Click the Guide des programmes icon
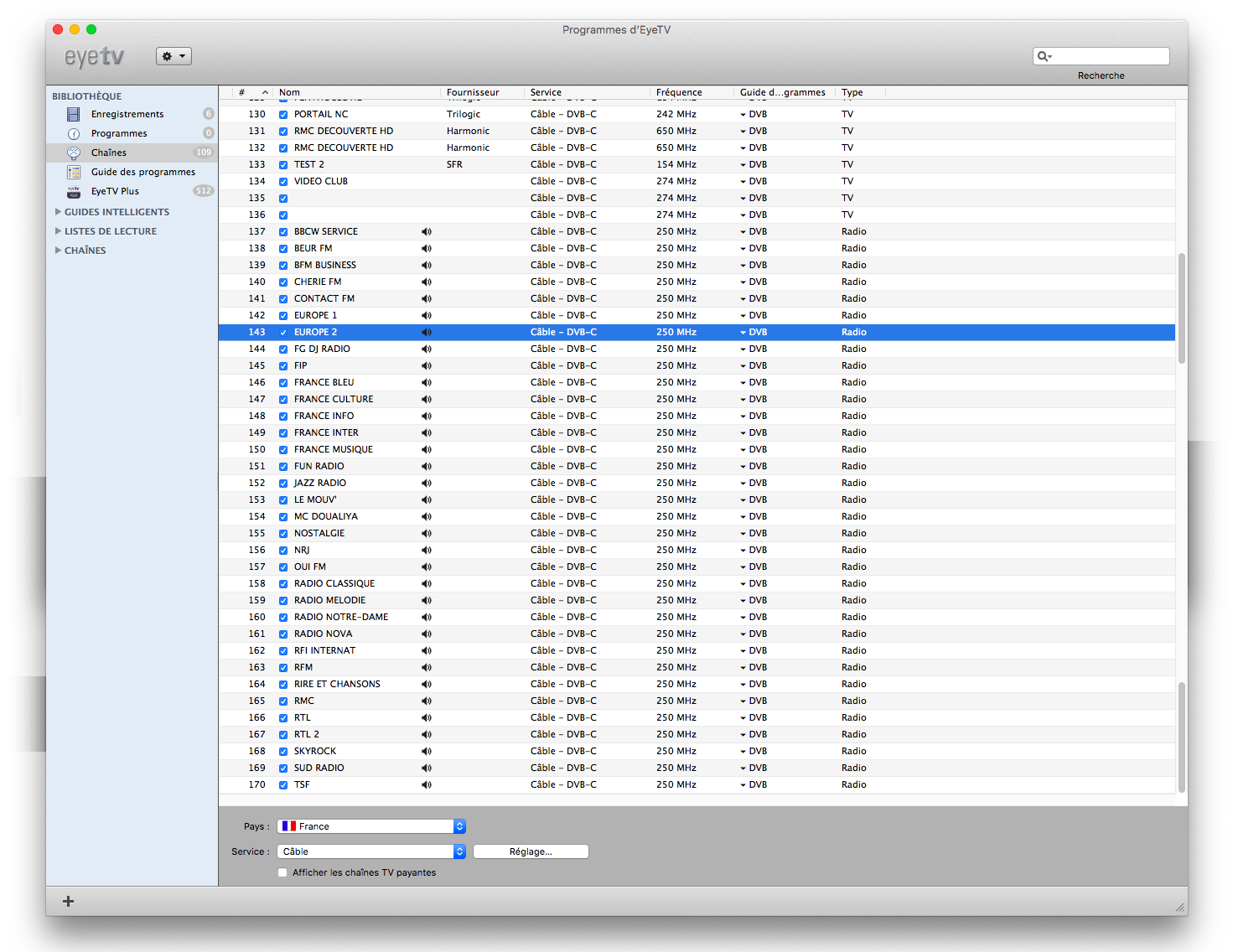 [74, 172]
